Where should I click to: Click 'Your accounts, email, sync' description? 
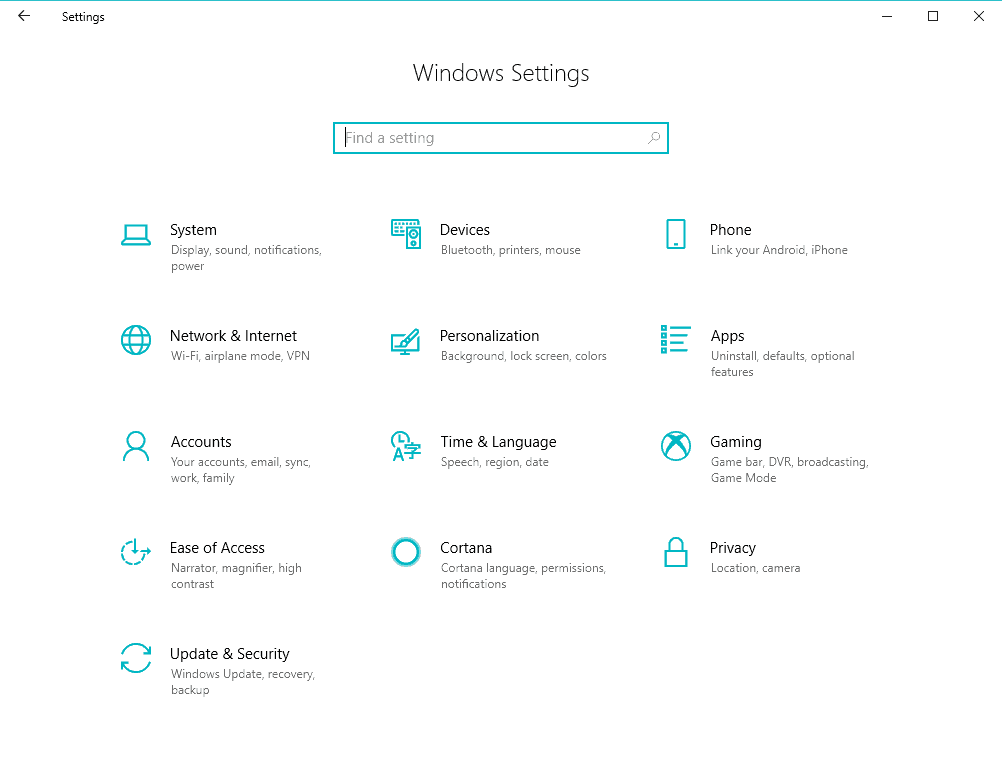coord(240,469)
